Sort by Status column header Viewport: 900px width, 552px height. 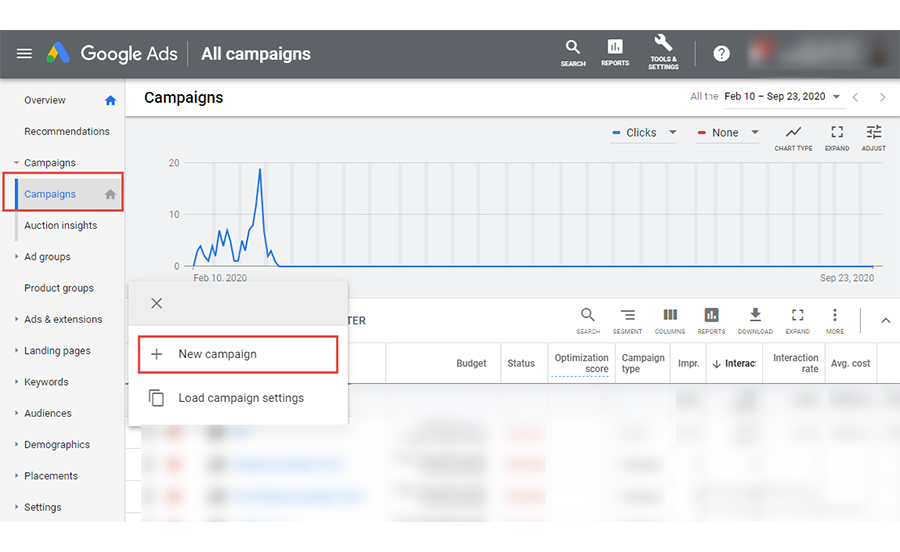521,363
